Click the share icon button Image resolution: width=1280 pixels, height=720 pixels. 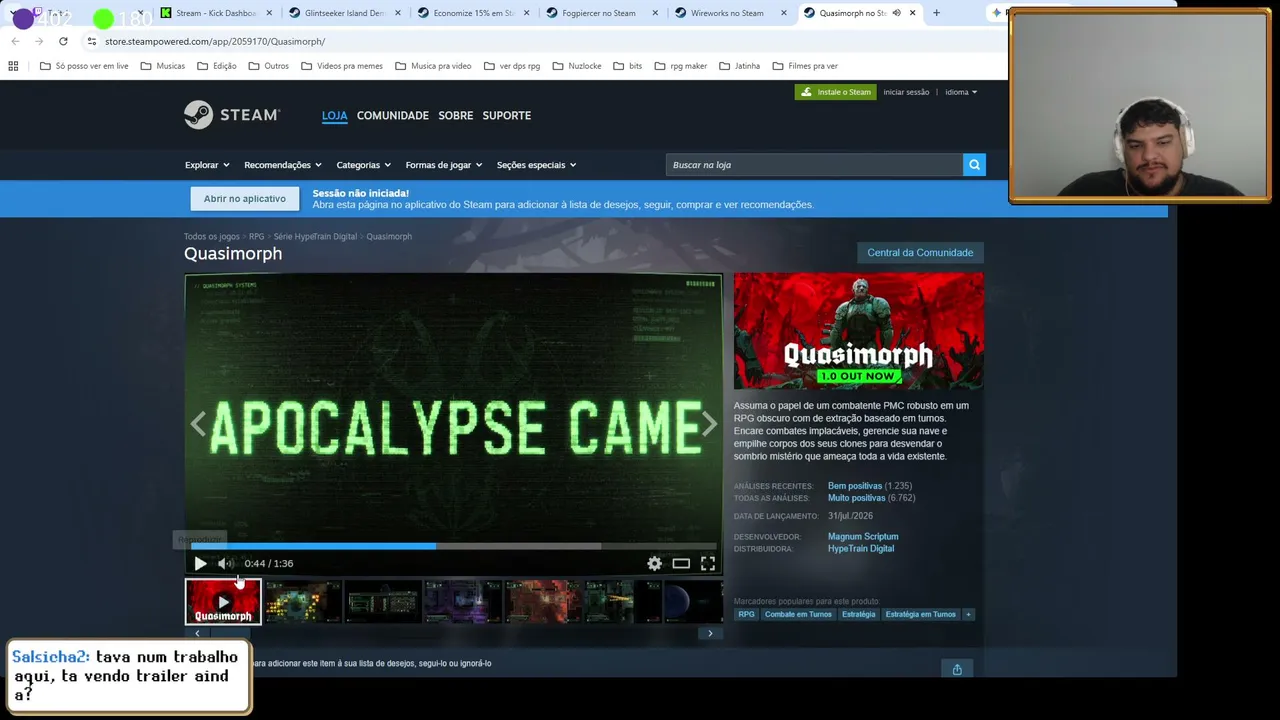click(x=957, y=669)
